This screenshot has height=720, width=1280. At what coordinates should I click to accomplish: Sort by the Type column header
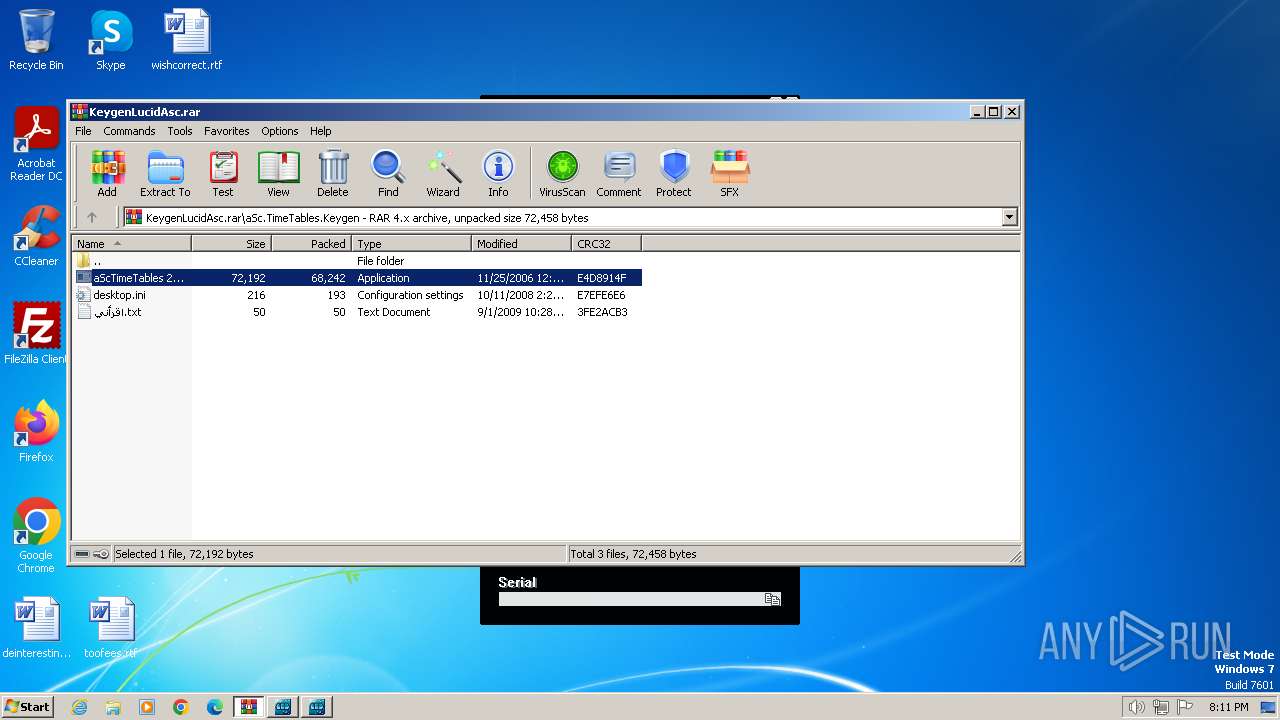click(x=411, y=244)
